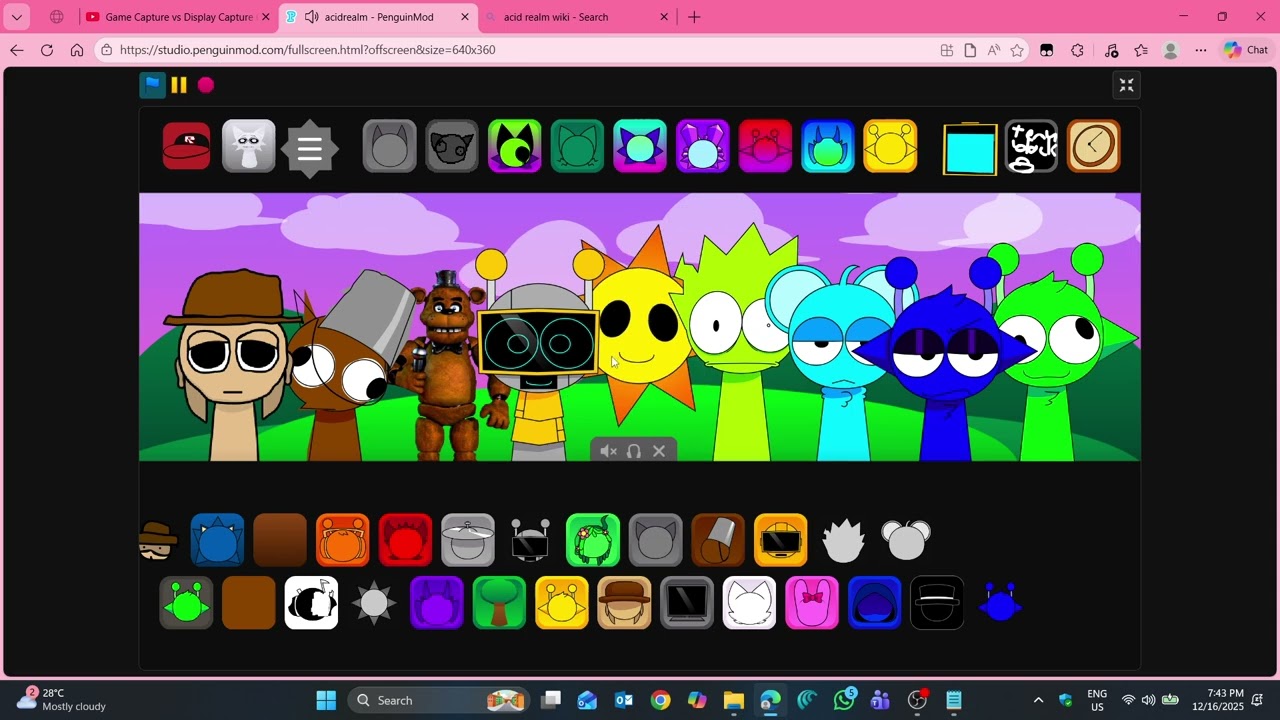Image resolution: width=1280 pixels, height=720 pixels.
Task: Pick the black and white face icon
Action: [x=311, y=603]
